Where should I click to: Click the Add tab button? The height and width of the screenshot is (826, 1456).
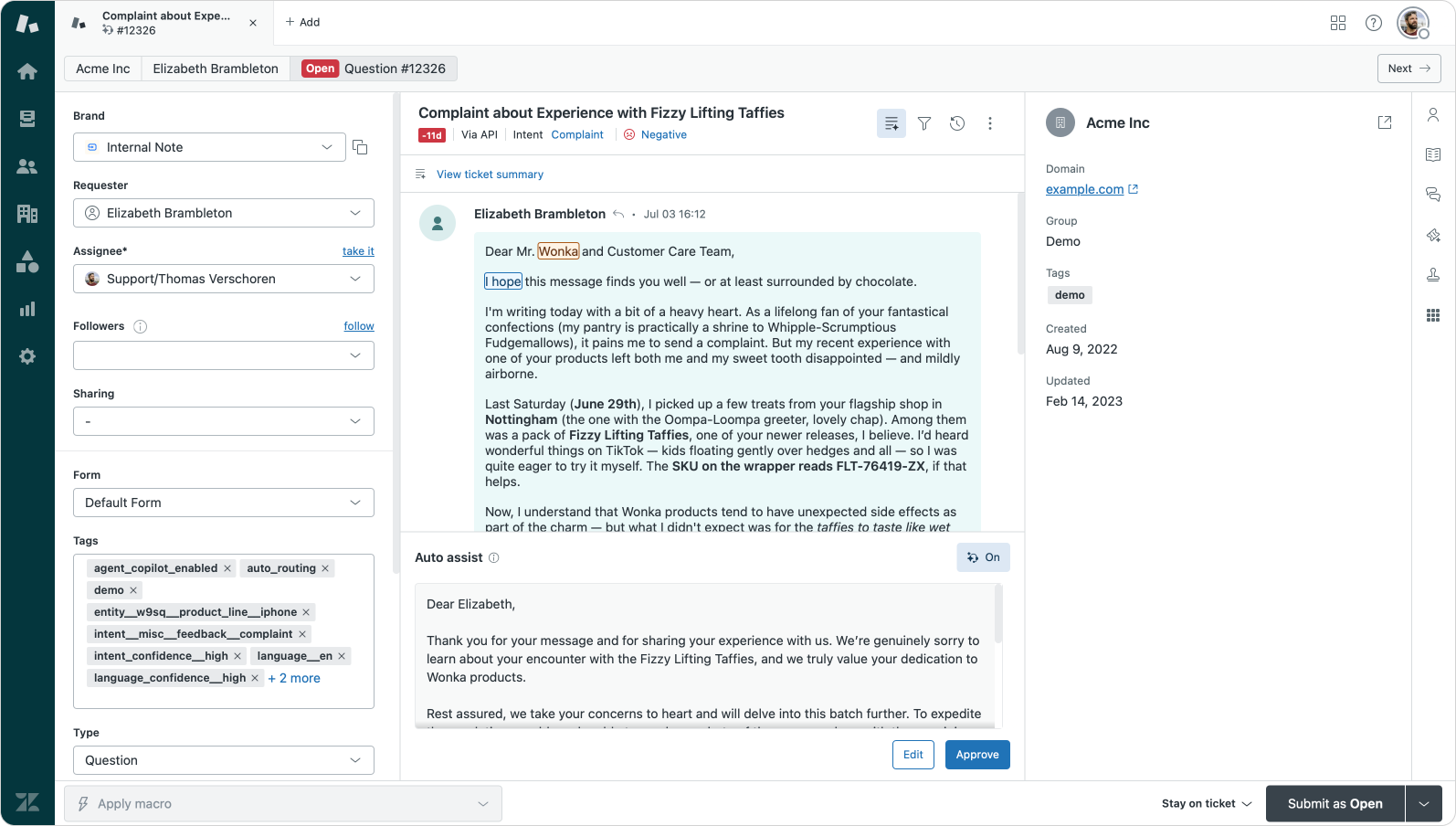[302, 22]
